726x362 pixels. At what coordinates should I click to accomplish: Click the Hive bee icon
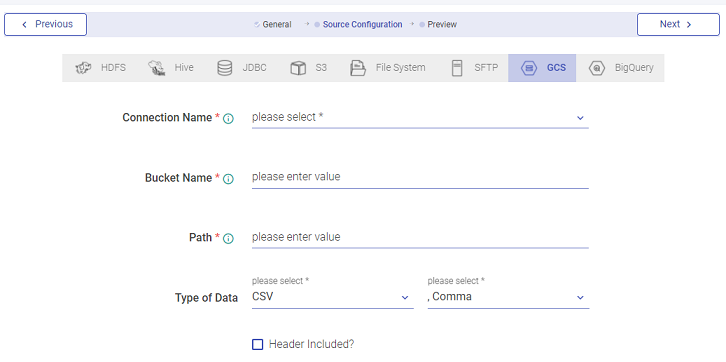point(156,68)
